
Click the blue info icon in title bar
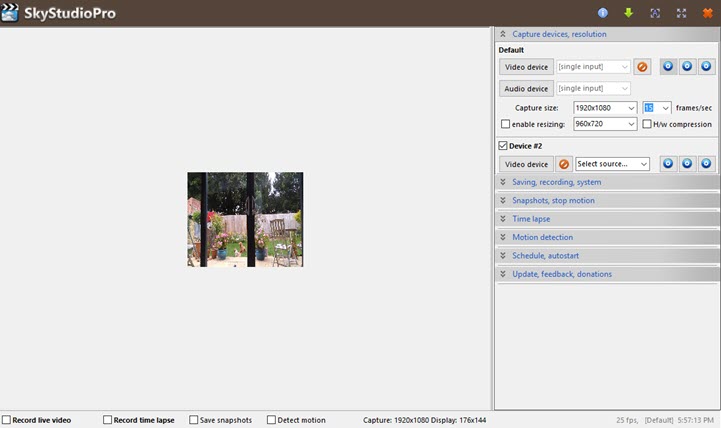click(603, 13)
